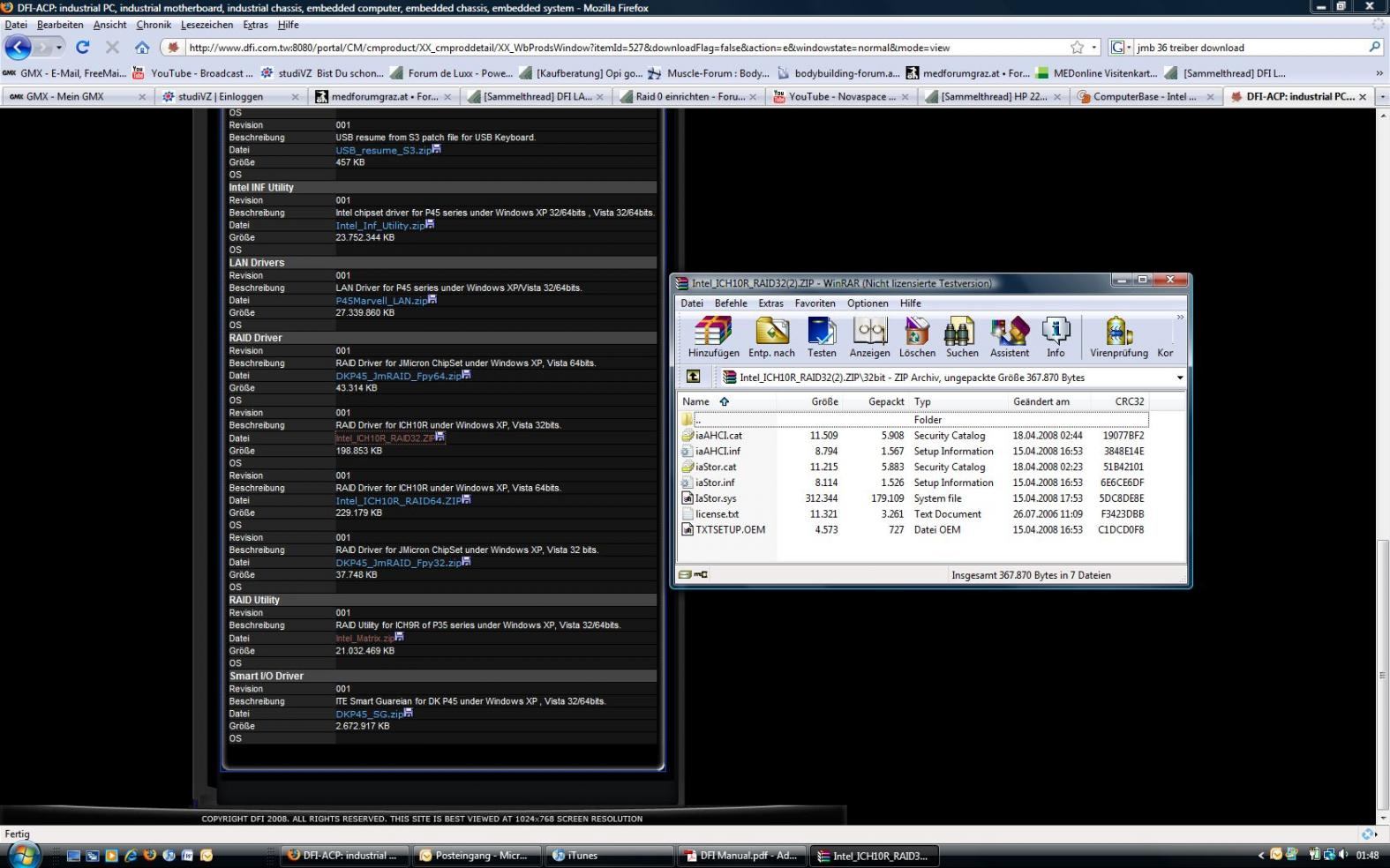Click Firefox page vertical scrollbar
The height and width of the screenshot is (868, 1390).
[1383, 676]
